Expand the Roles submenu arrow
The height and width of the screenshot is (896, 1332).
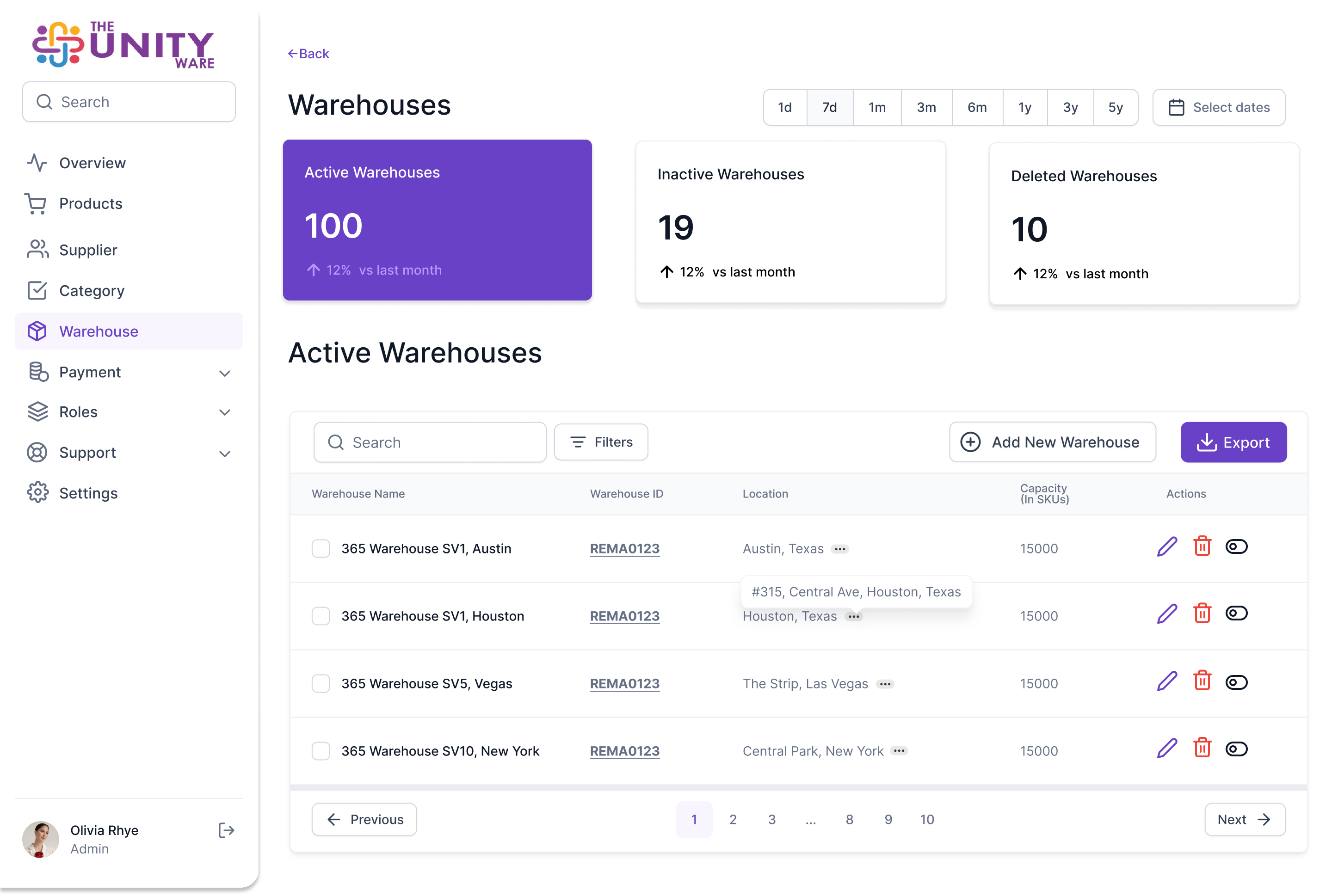click(225, 412)
